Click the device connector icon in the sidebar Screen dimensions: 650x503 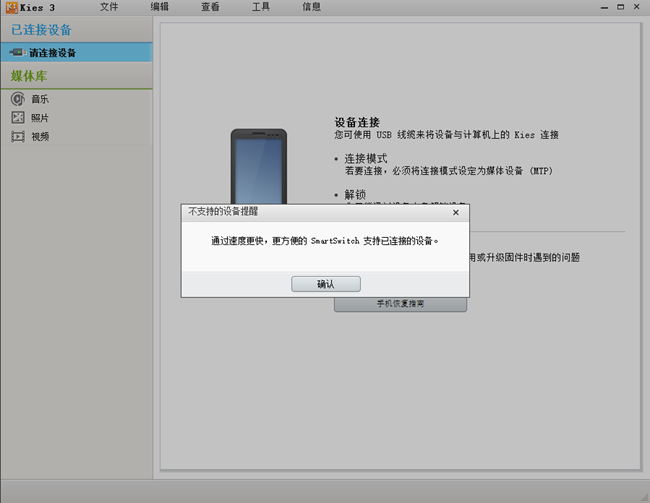[17, 52]
